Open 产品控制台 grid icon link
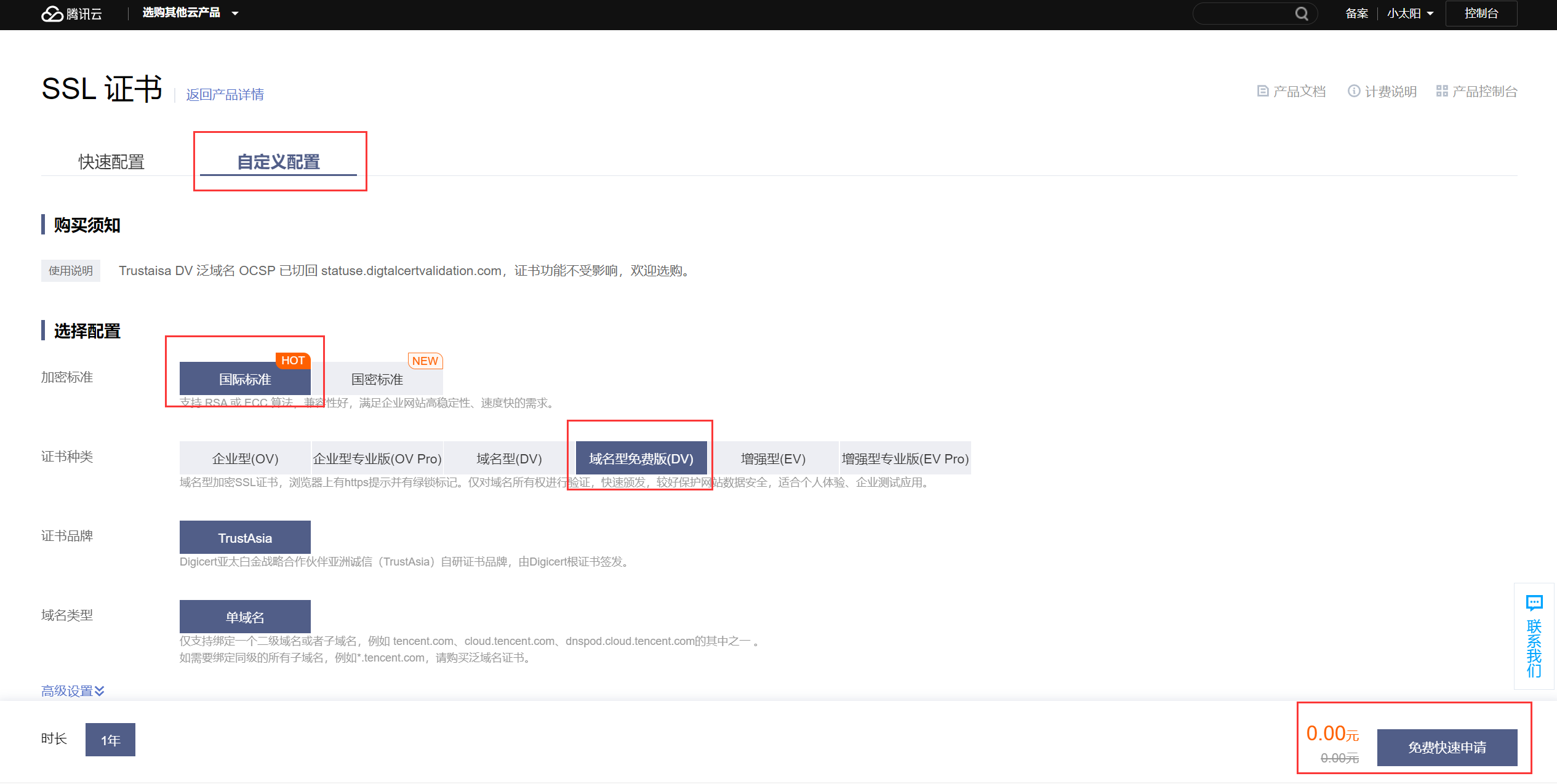This screenshot has width=1557, height=784. click(x=1442, y=91)
